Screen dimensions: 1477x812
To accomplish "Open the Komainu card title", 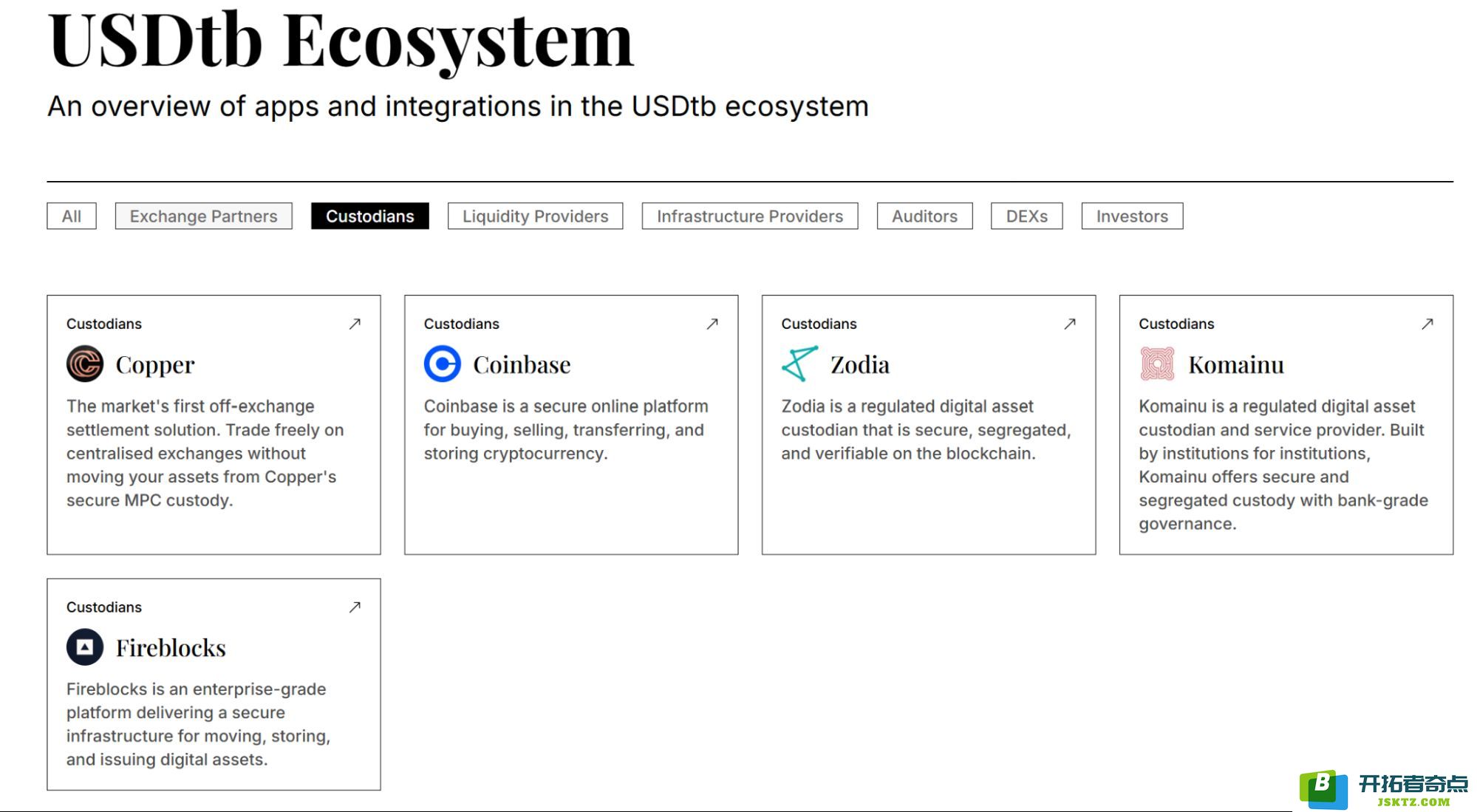I will pos(1236,365).
